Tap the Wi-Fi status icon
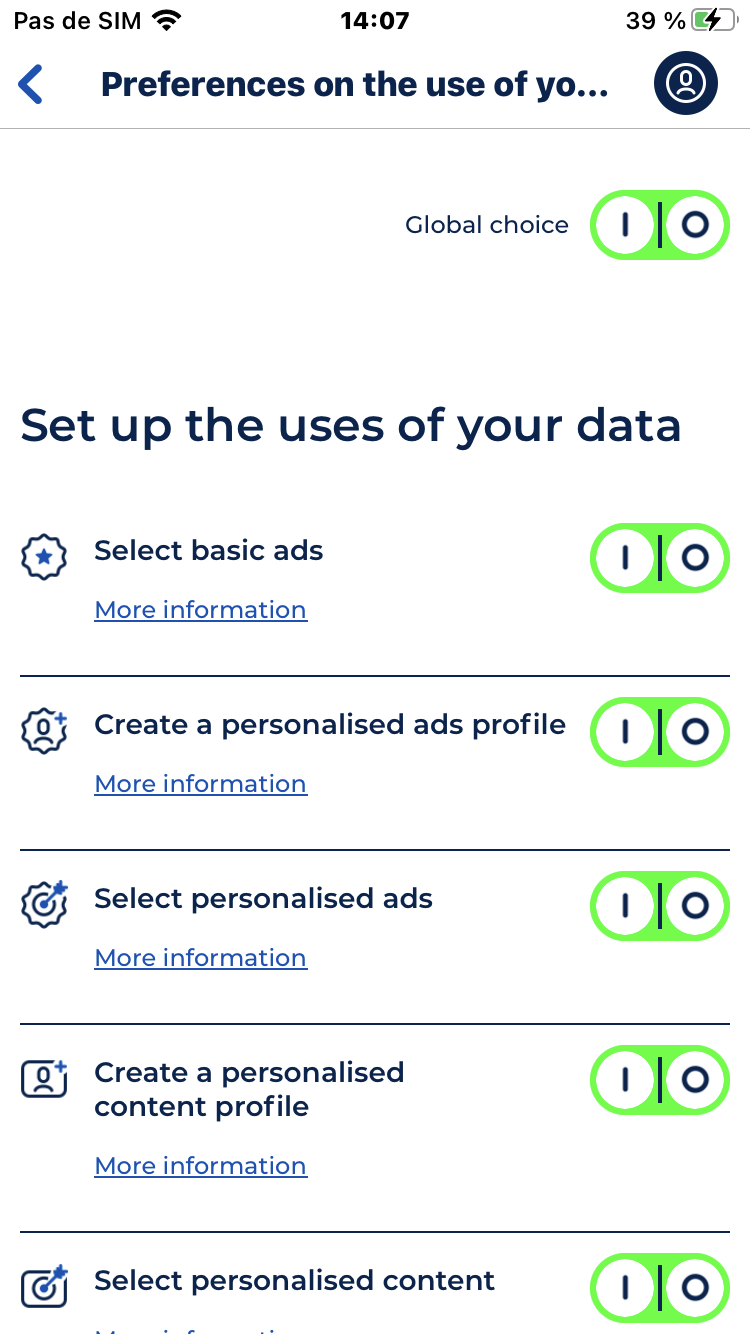The width and height of the screenshot is (750, 1334). (x=168, y=21)
